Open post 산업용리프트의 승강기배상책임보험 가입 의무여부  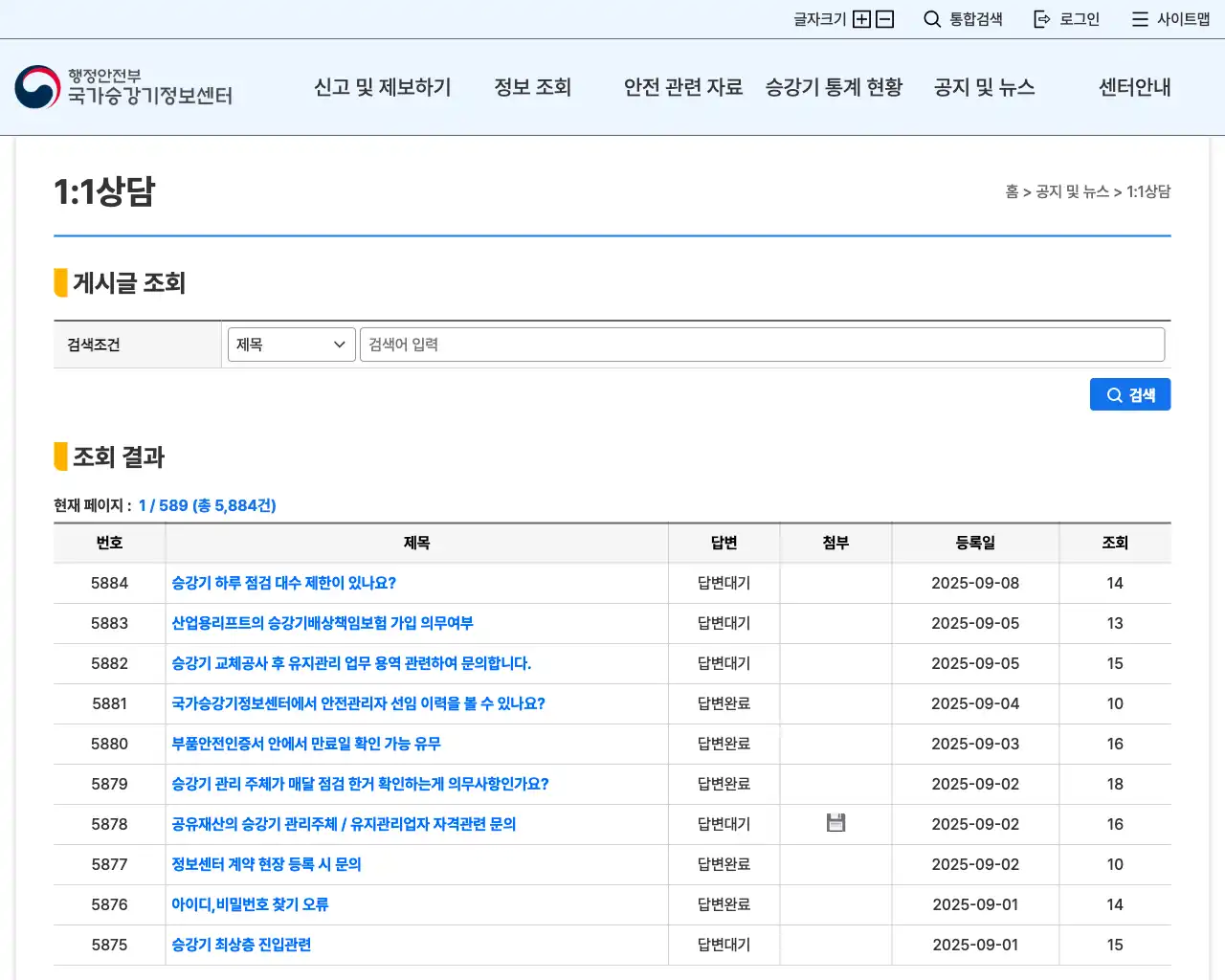coord(323,623)
